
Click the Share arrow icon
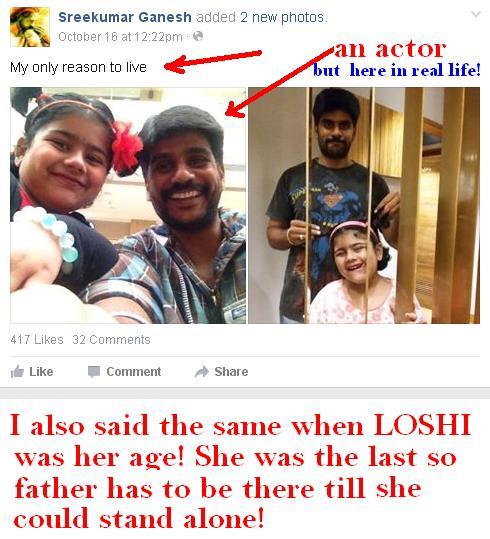[202, 372]
